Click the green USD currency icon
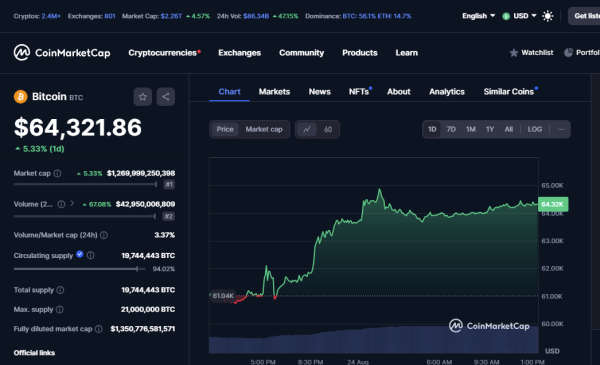600x365 pixels. pos(506,16)
